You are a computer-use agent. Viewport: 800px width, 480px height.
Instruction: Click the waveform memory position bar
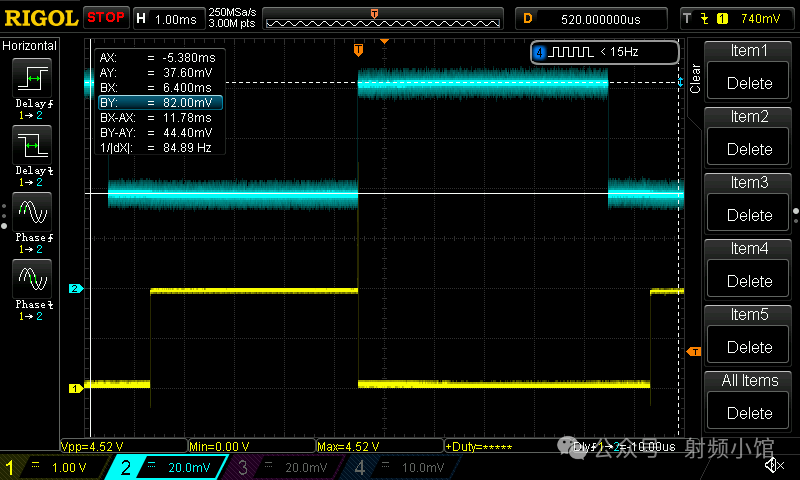374,18
